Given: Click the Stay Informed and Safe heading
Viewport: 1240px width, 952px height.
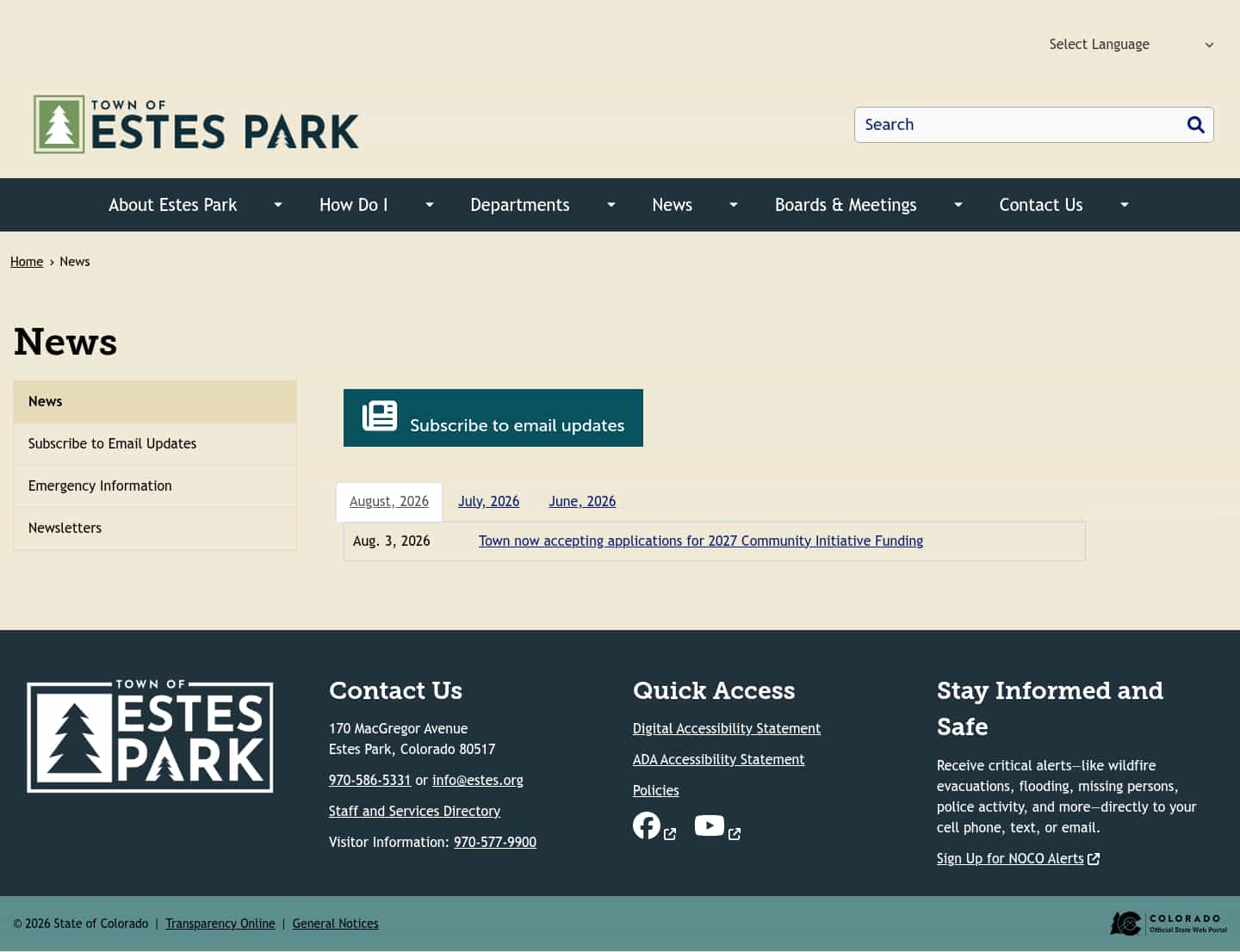Looking at the screenshot, I should click(x=1050, y=708).
